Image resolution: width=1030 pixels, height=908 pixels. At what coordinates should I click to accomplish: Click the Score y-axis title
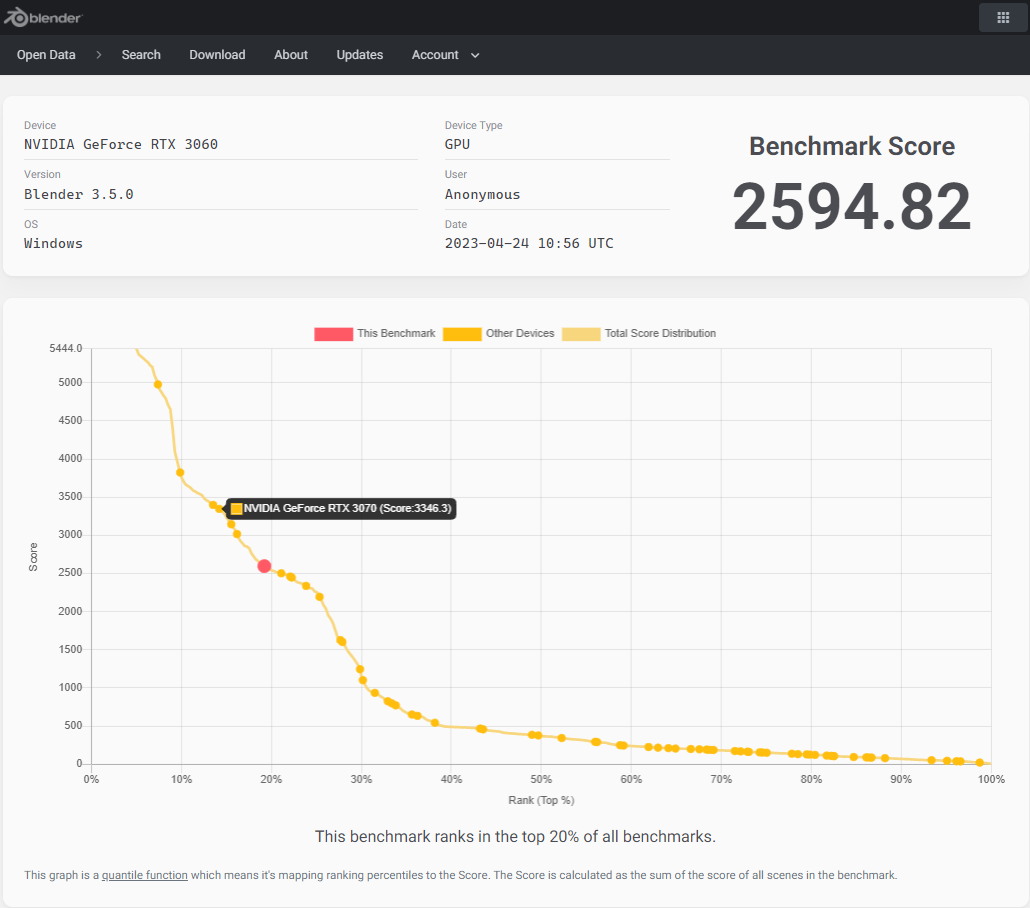coord(33,557)
